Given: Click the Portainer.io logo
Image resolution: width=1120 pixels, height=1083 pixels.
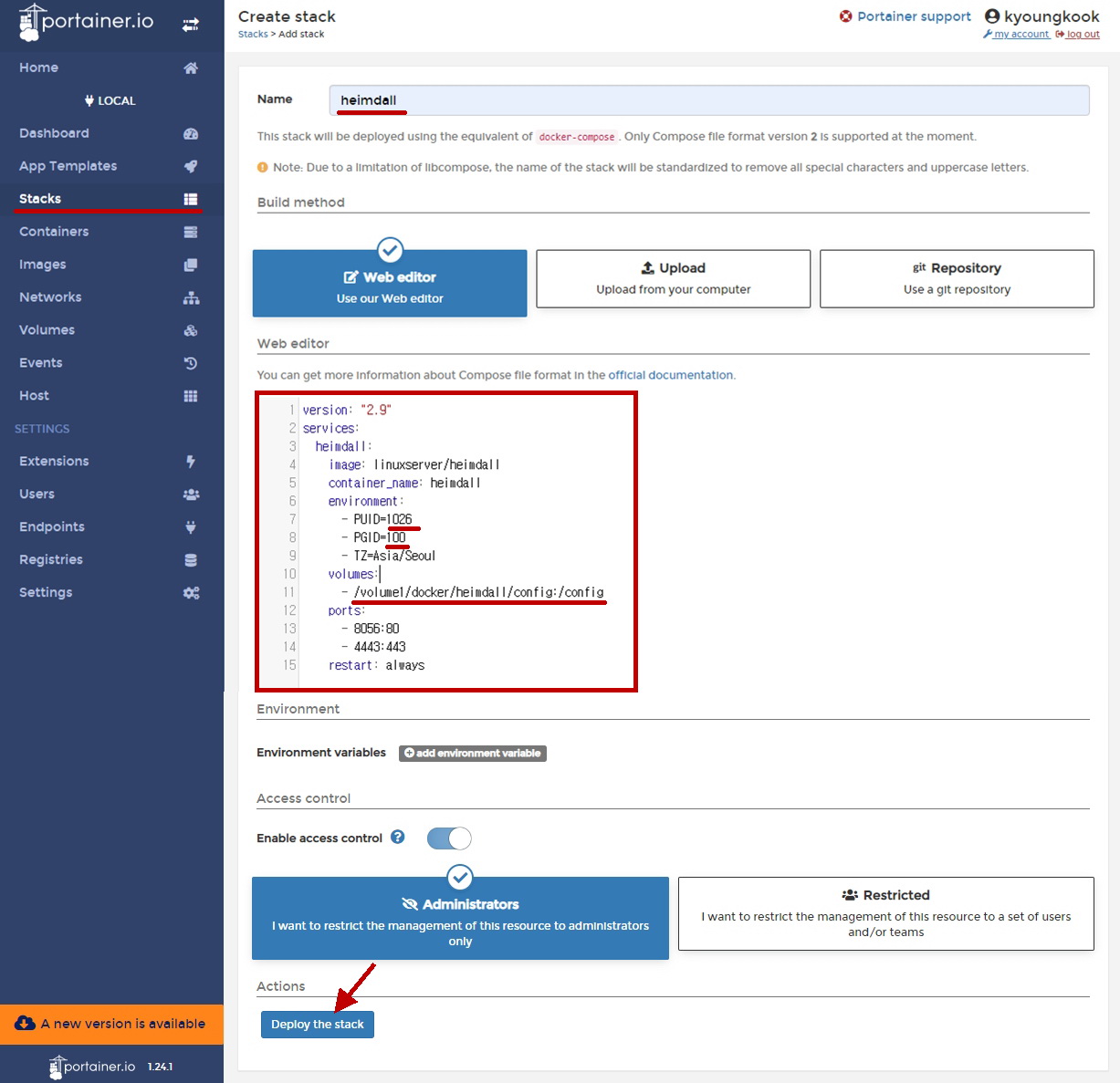Looking at the screenshot, I should tap(87, 22).
